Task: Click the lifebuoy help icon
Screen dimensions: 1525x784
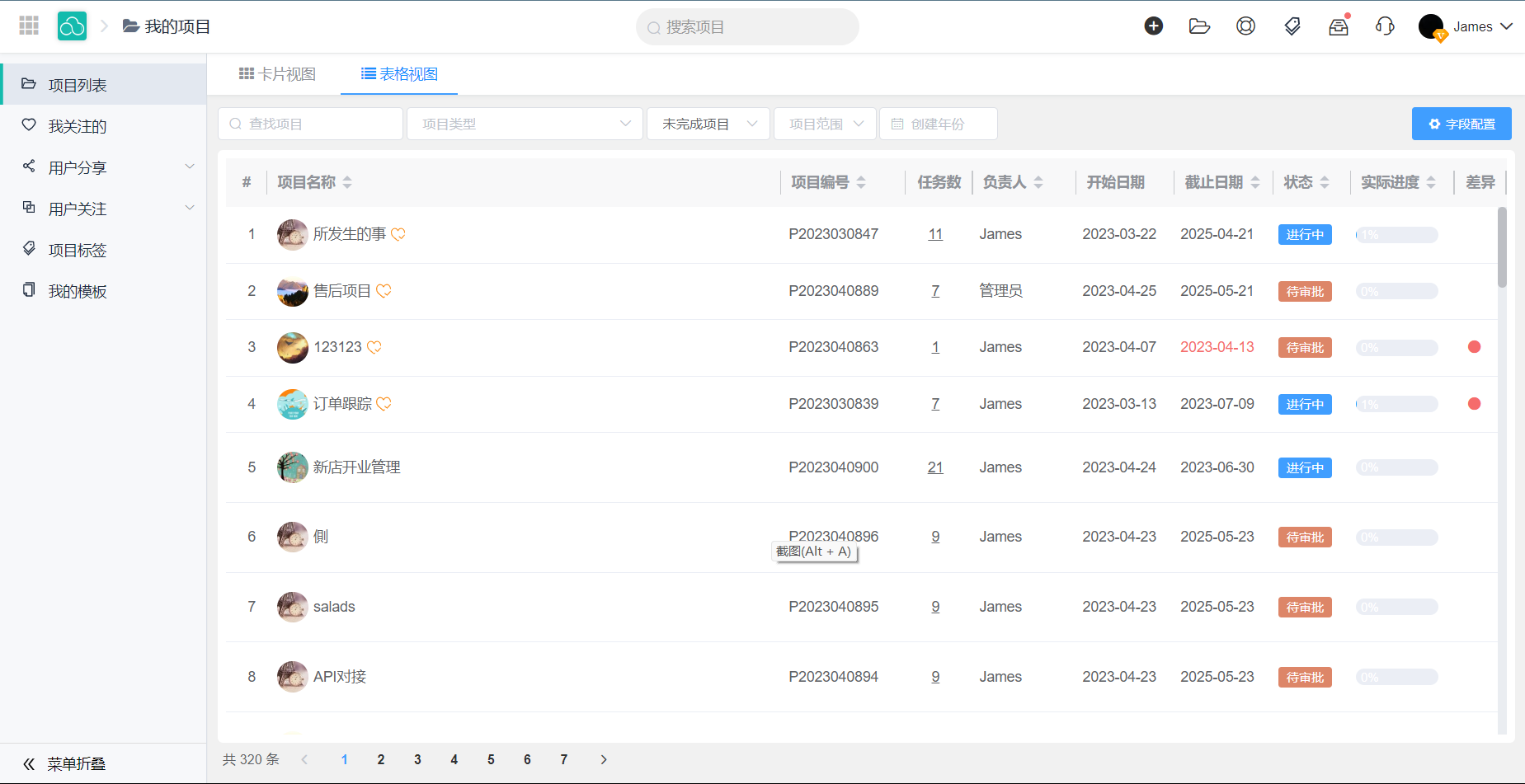Action: [1245, 26]
